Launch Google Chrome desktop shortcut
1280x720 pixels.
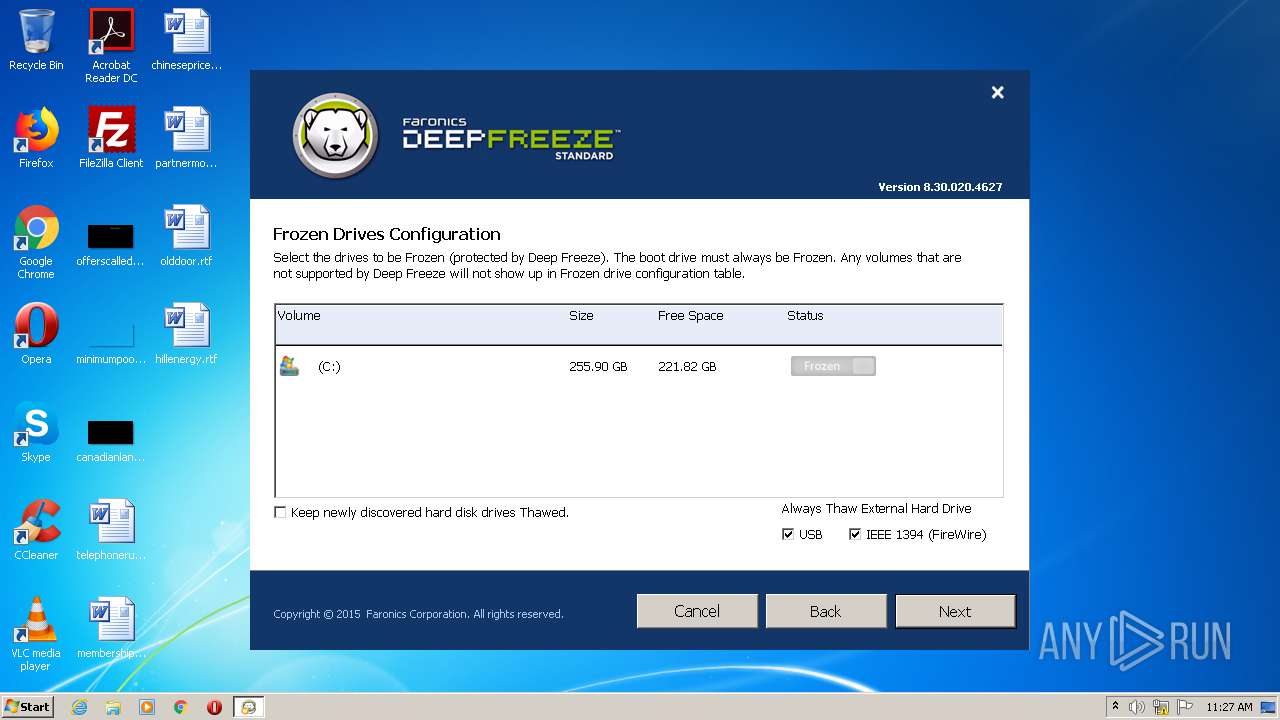tap(36, 242)
